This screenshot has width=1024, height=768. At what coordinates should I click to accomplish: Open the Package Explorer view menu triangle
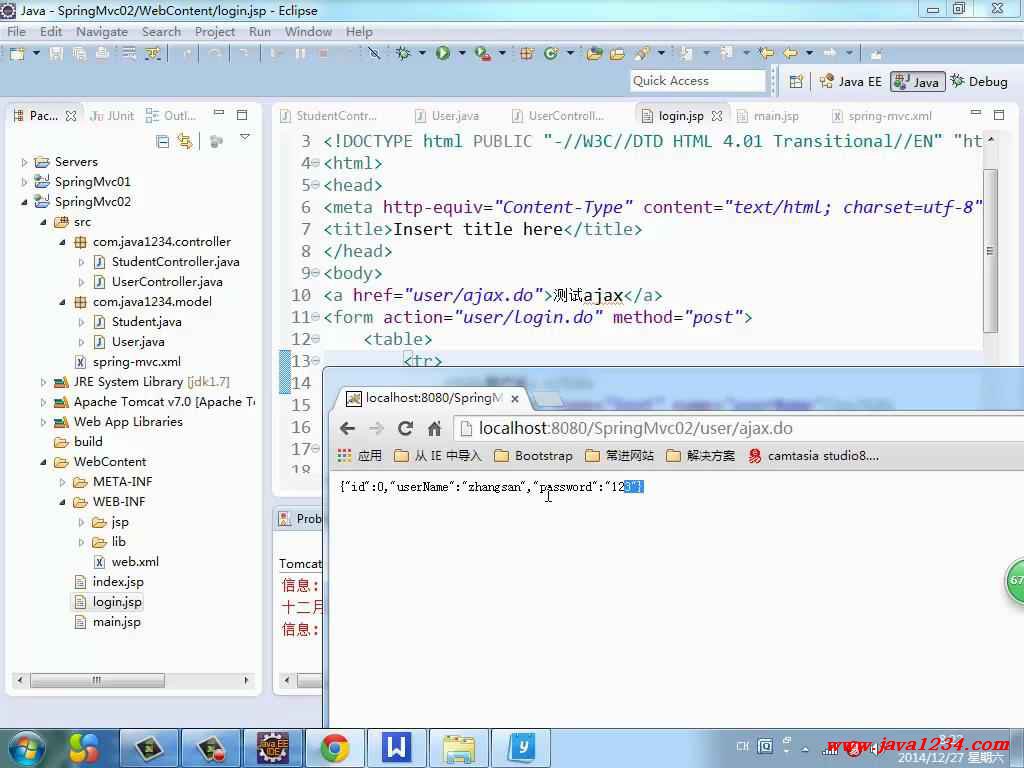tap(245, 138)
